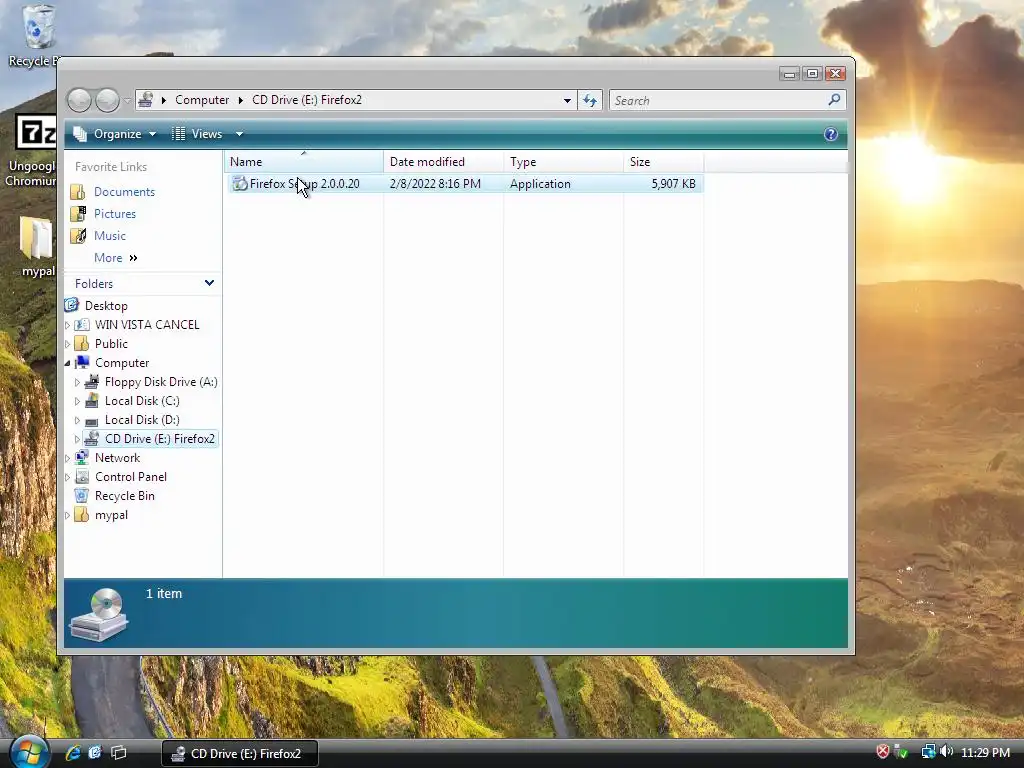Click the Refresh button beside address bar
Image resolution: width=1024 pixels, height=768 pixels.
click(590, 101)
